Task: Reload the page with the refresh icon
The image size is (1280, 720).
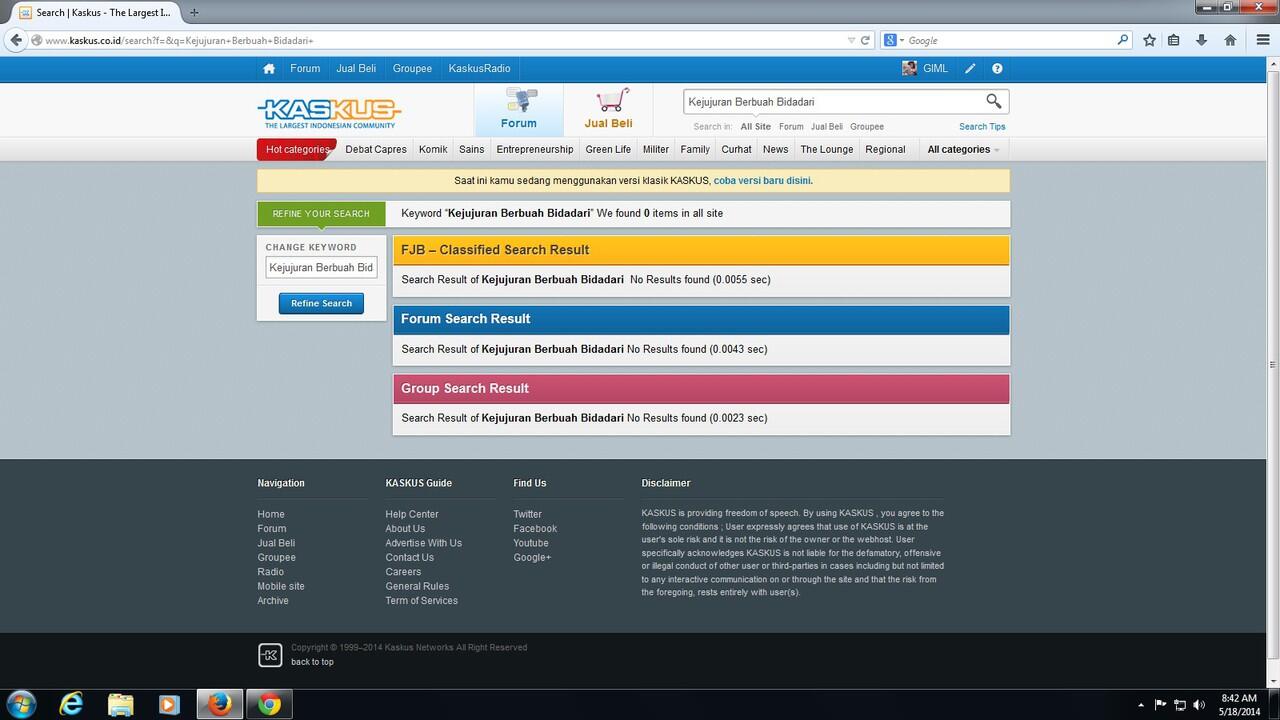Action: pos(866,40)
